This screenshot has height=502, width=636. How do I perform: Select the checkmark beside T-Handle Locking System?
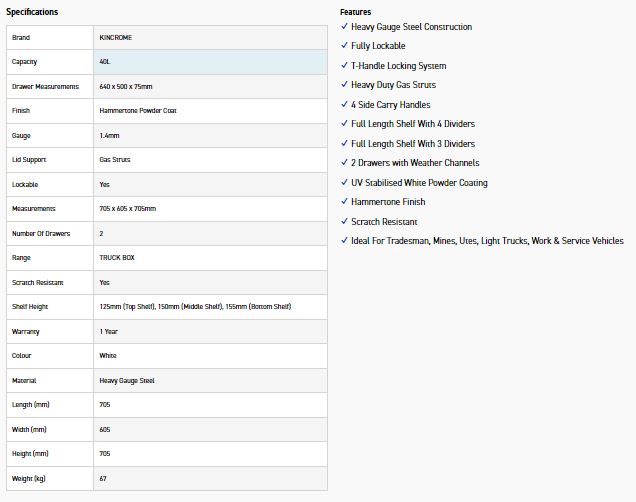344,65
